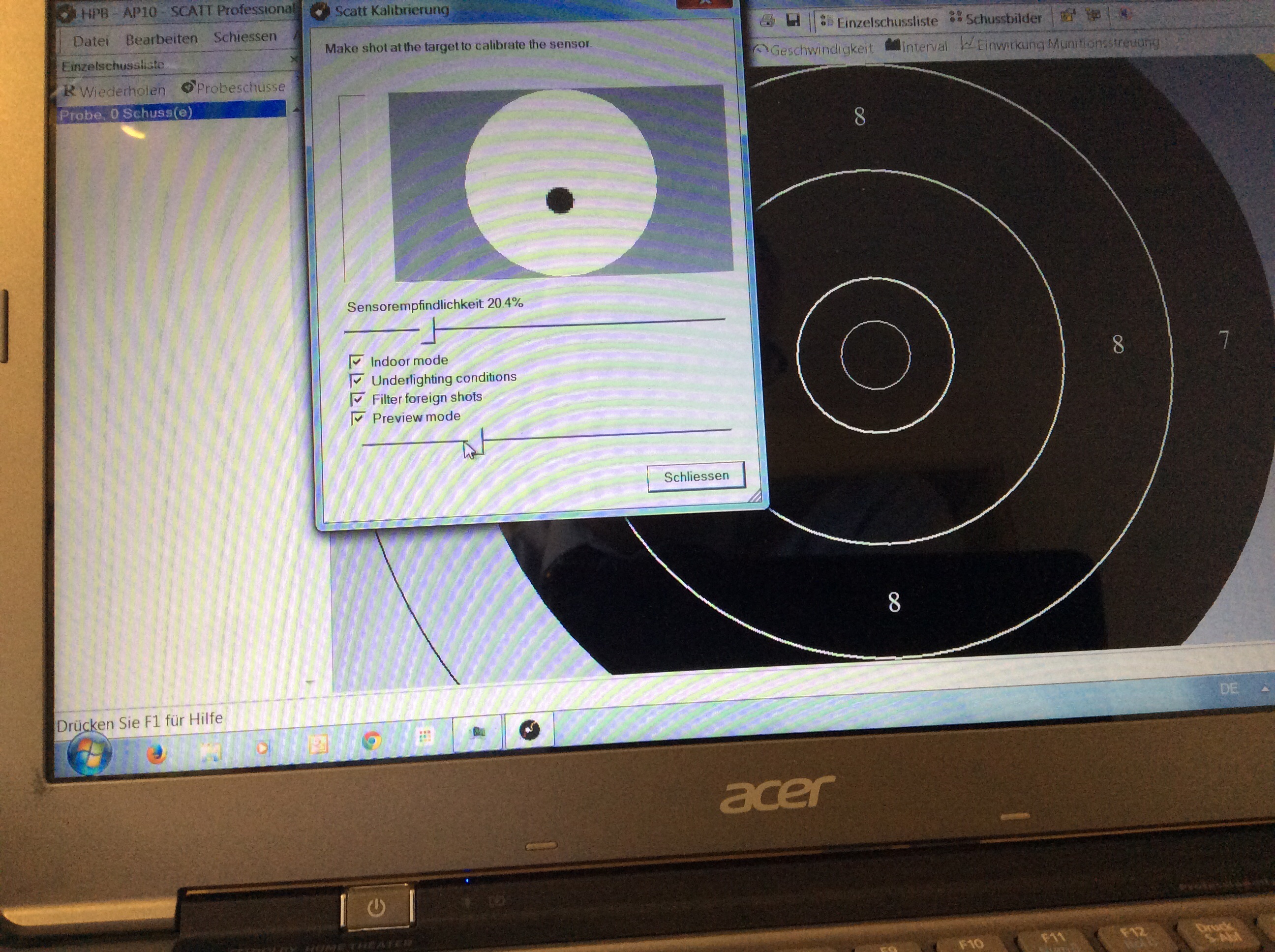Viewport: 1275px width, 952px height.
Task: Toggle Underlighting conditions checkbox
Action: (357, 380)
